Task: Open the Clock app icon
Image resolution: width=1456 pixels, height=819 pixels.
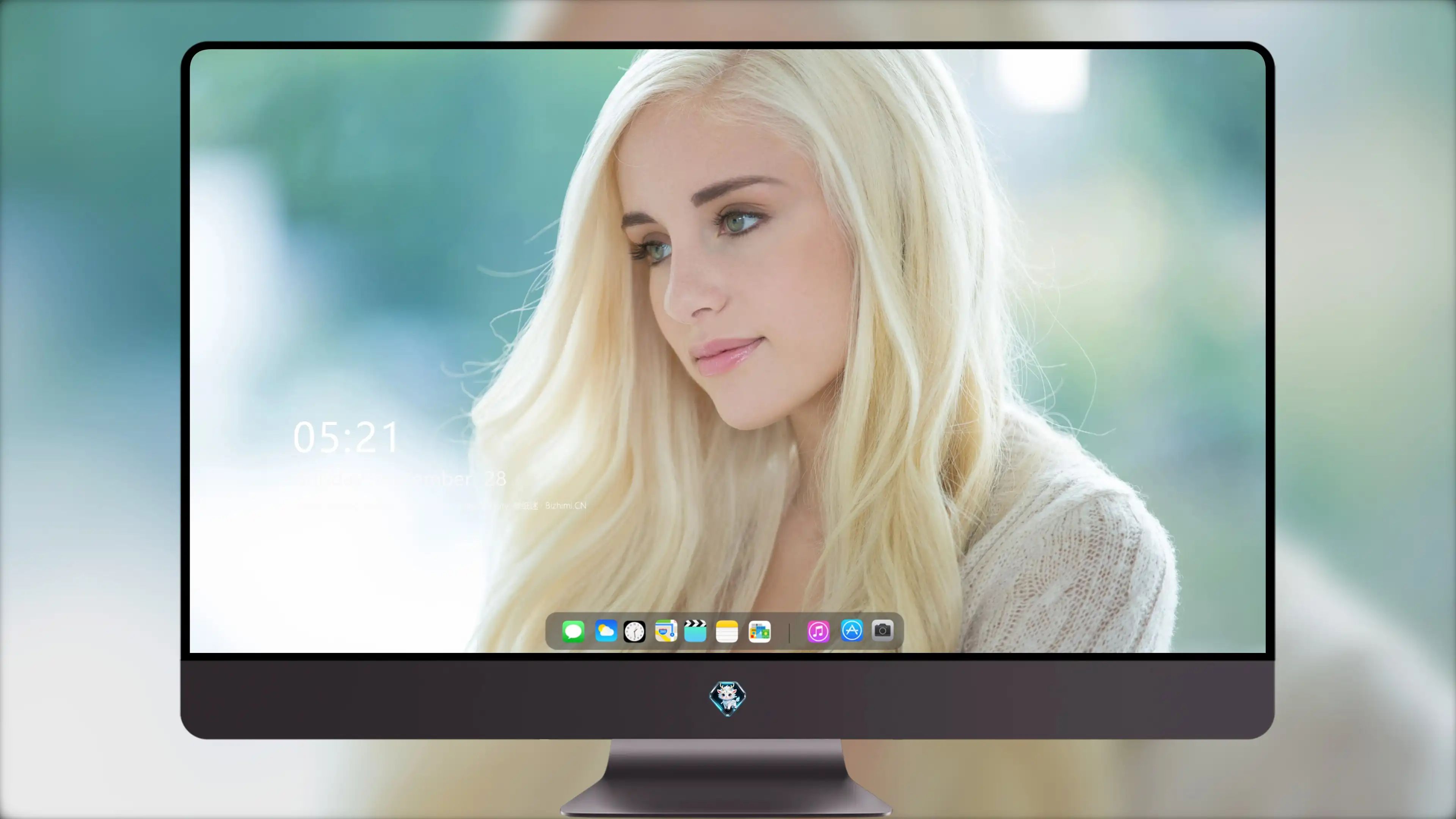Action: [634, 631]
